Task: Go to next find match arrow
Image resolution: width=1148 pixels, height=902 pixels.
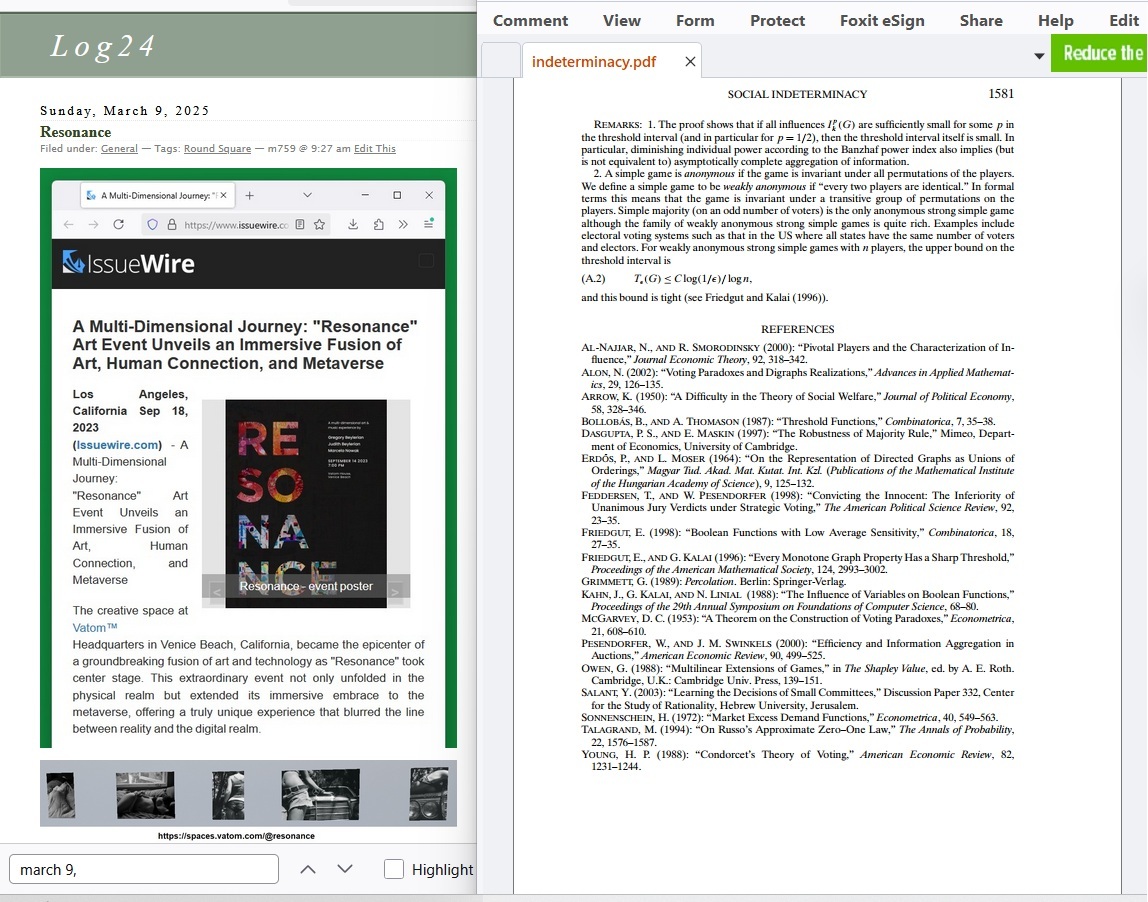Action: (x=345, y=869)
